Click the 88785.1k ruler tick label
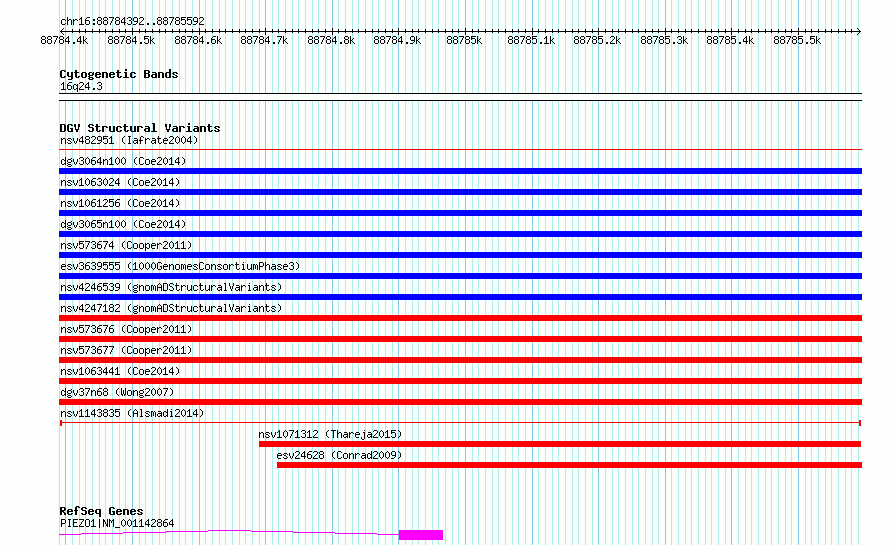Viewport: 890px width, 545px height. [531, 40]
